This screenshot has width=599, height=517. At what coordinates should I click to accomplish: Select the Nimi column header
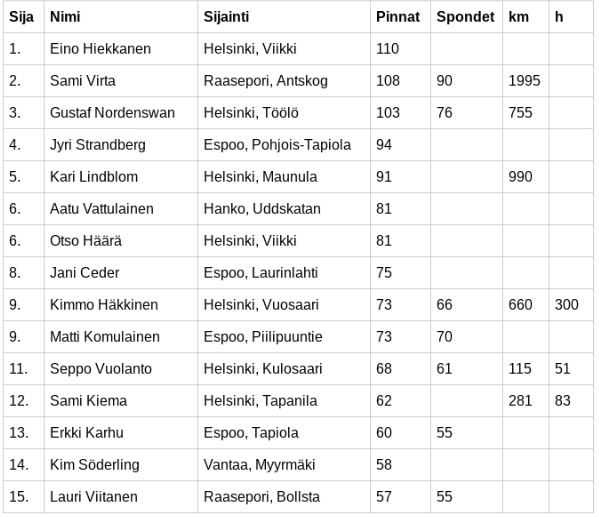click(65, 17)
